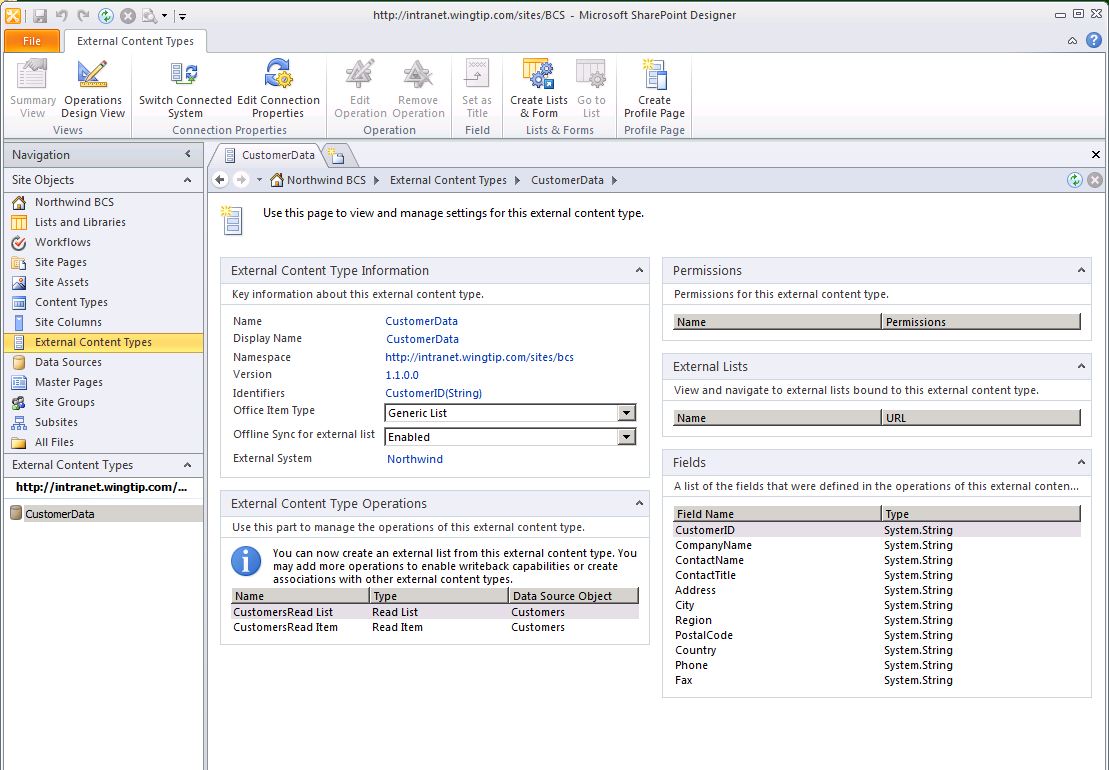Open the navigation history dropdown arrow
The image size is (1109, 770).
click(x=259, y=180)
